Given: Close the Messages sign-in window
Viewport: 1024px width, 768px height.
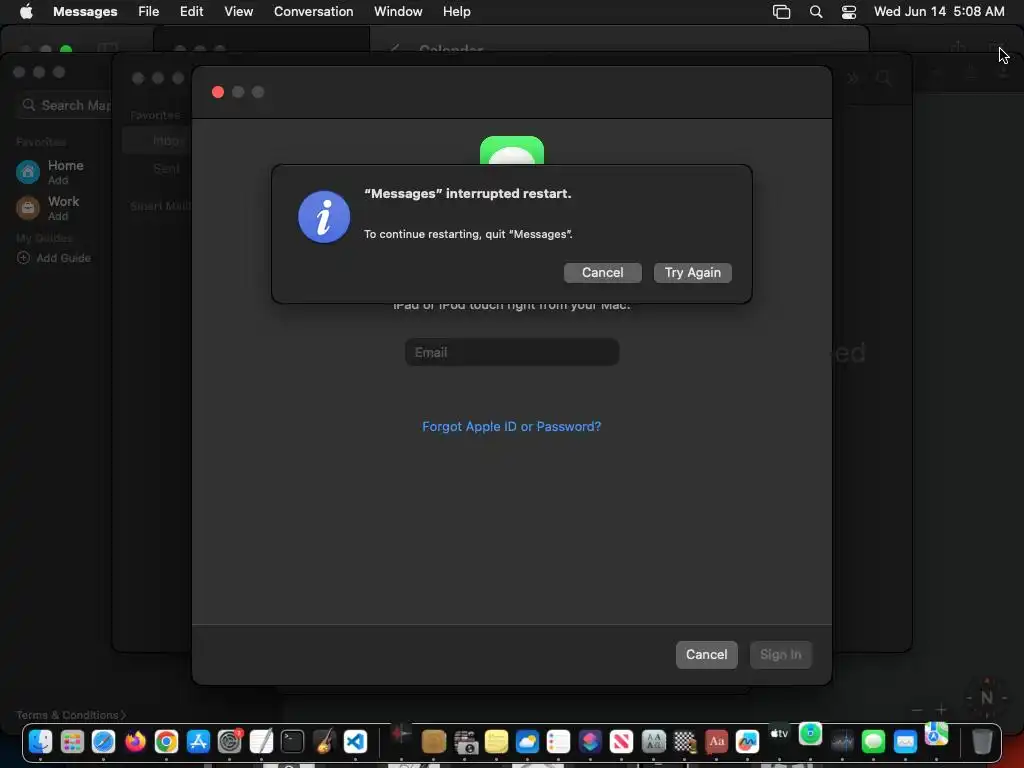Looking at the screenshot, I should coord(218,92).
